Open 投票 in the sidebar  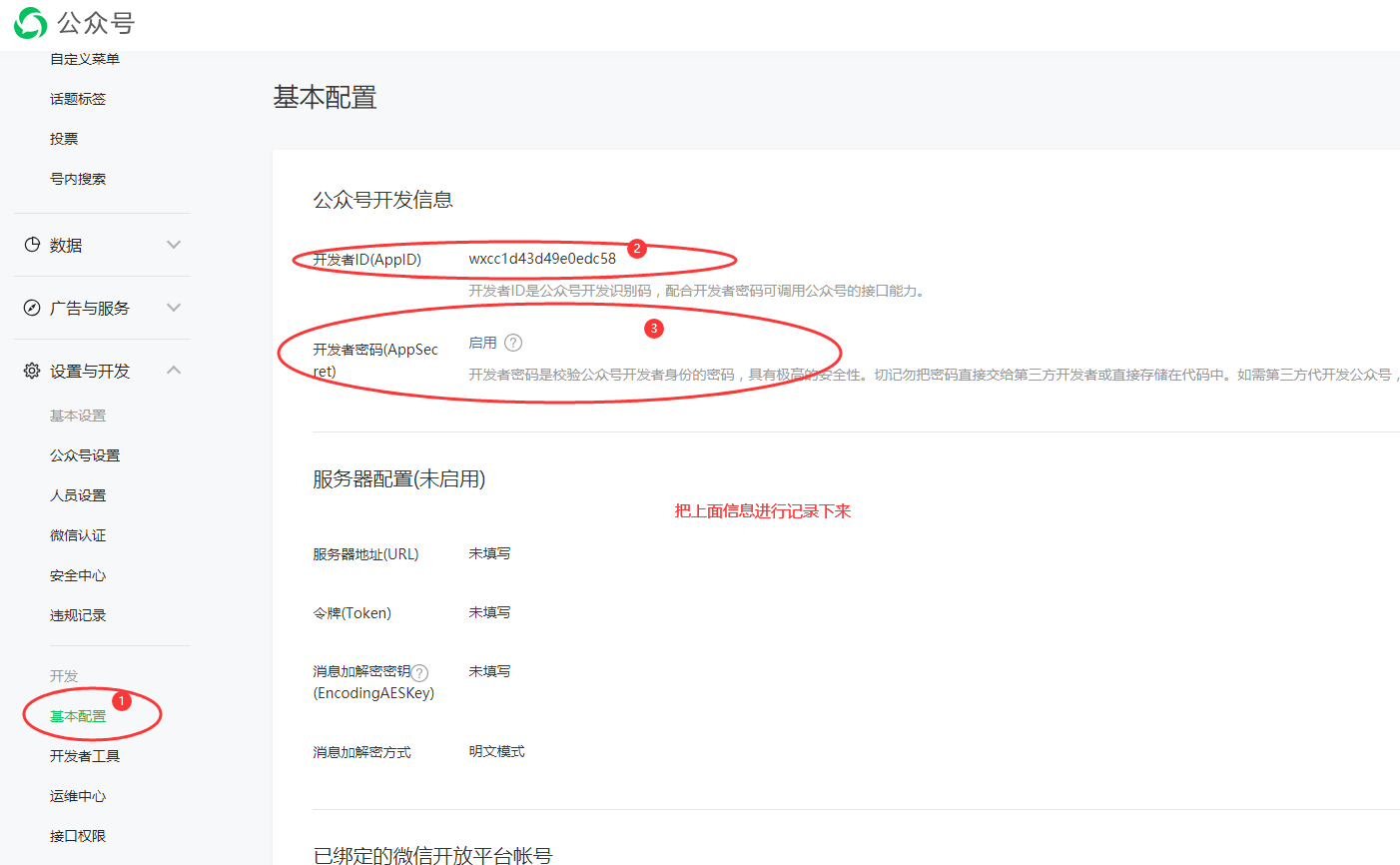point(64,139)
